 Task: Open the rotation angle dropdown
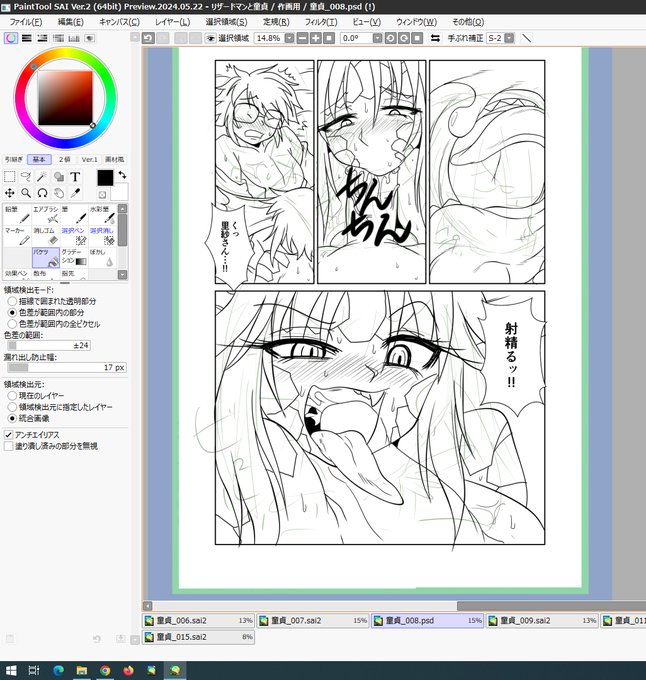pyautogui.click(x=377, y=38)
